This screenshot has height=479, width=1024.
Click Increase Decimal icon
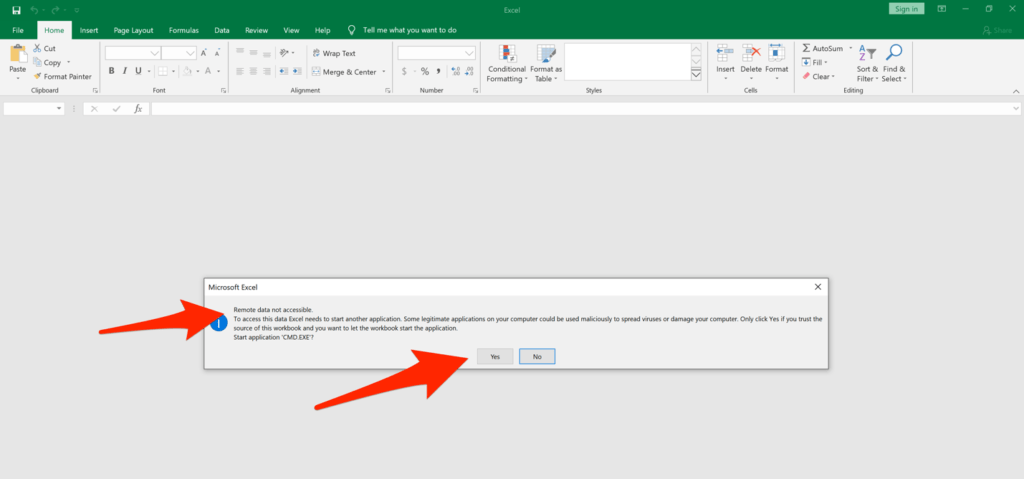click(455, 71)
